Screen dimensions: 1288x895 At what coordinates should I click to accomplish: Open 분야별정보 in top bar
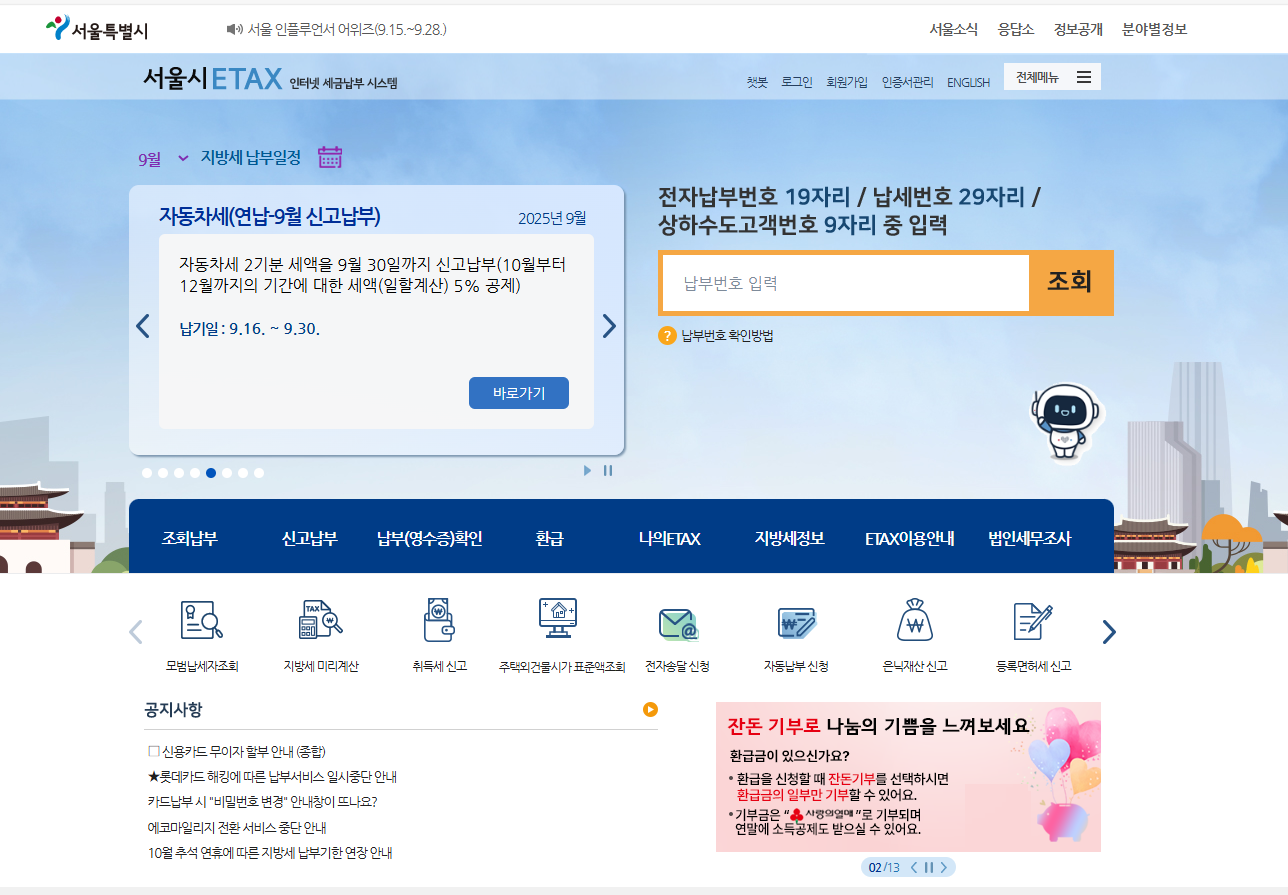coord(1155,29)
